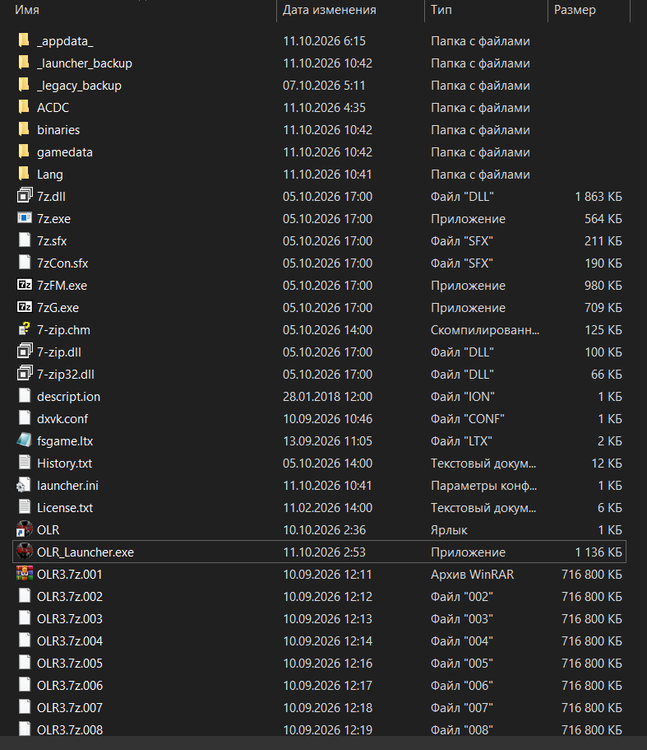Sort by the Дата изменения column header

point(329,10)
